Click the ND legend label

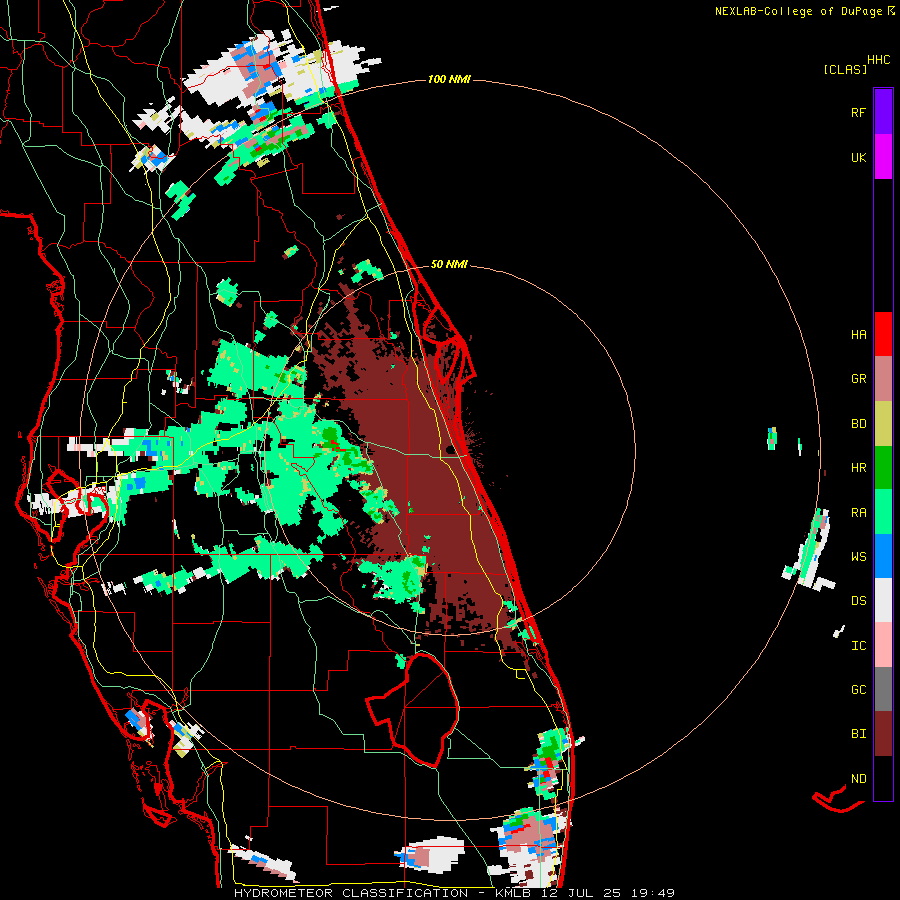point(858,779)
